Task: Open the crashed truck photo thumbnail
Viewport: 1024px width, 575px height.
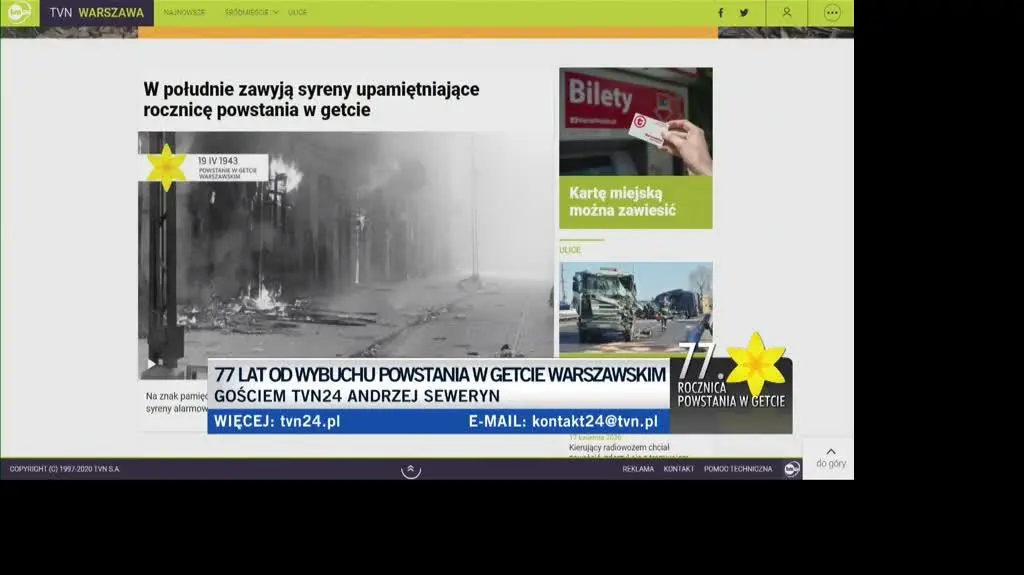Action: tap(635, 307)
